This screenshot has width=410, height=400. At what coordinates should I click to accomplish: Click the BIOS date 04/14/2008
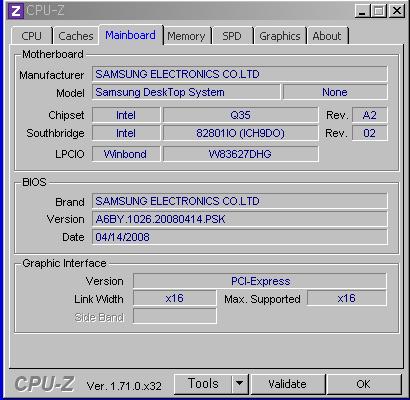coord(240,237)
